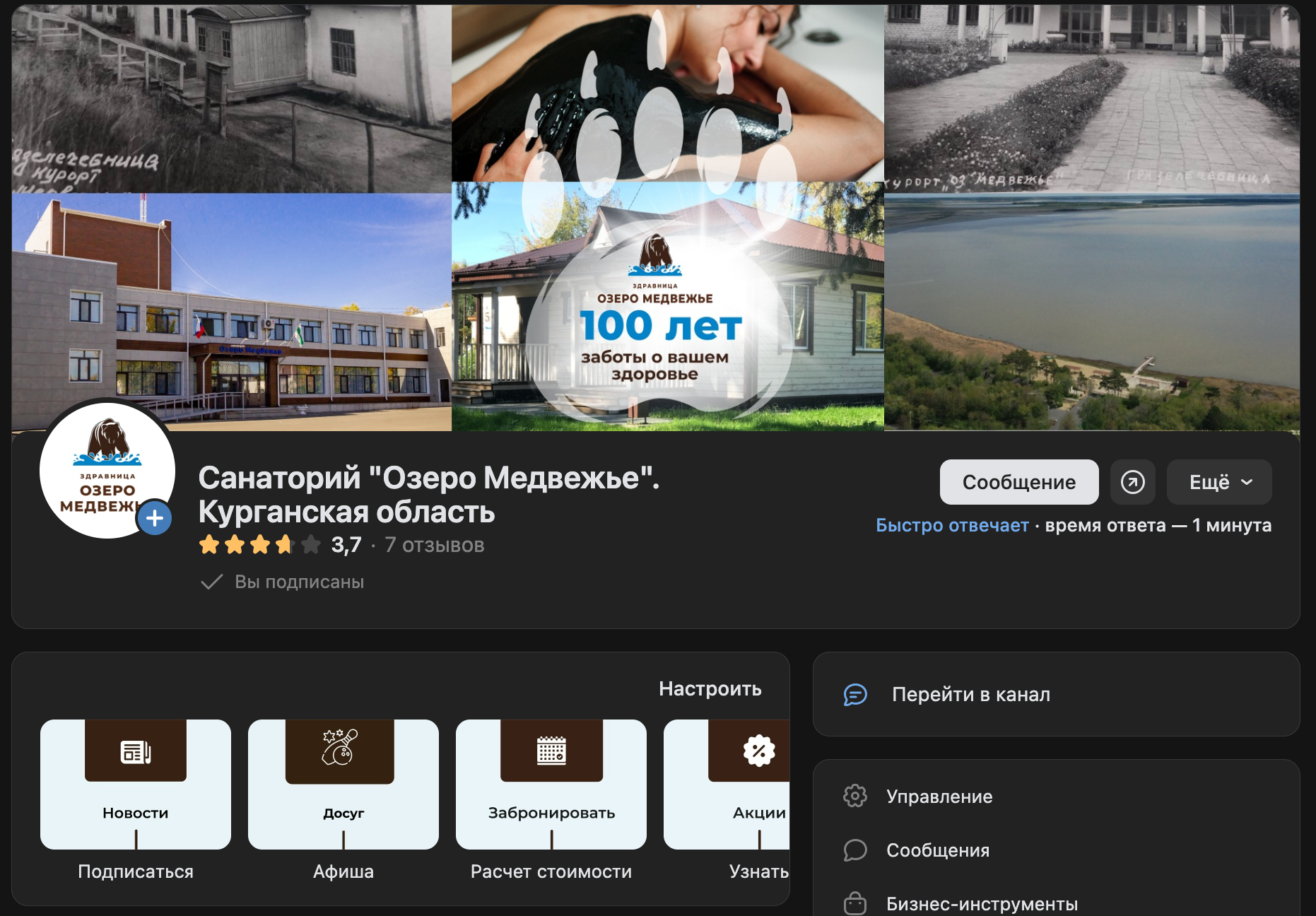Viewport: 1316px width, 916px height.
Task: Click the percent badge icon on Акции card
Action: [759, 751]
